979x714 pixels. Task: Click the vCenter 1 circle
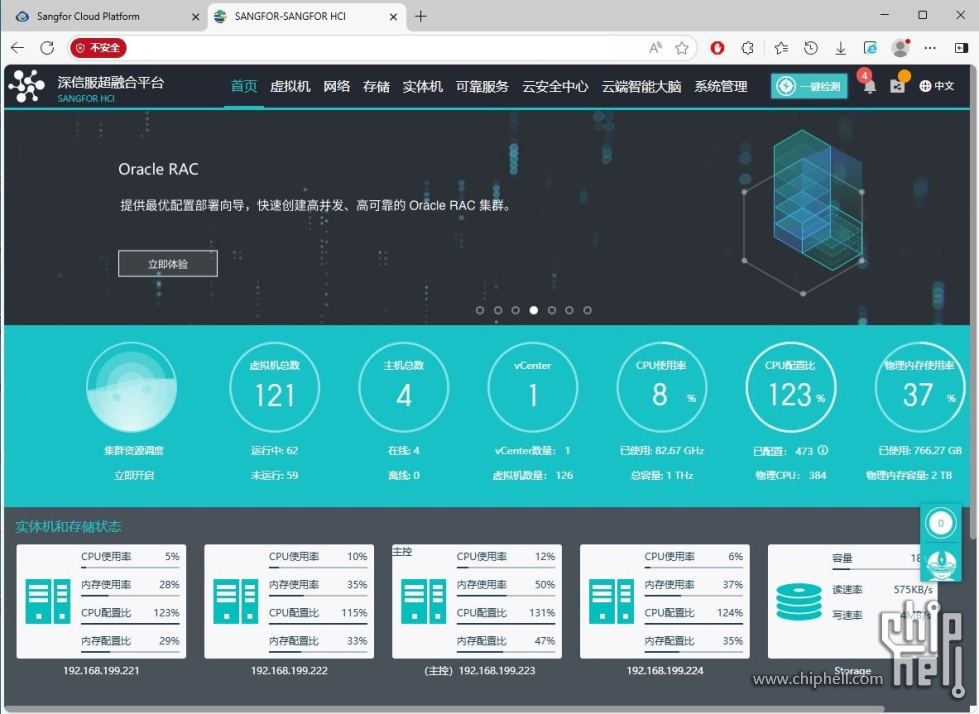533,388
